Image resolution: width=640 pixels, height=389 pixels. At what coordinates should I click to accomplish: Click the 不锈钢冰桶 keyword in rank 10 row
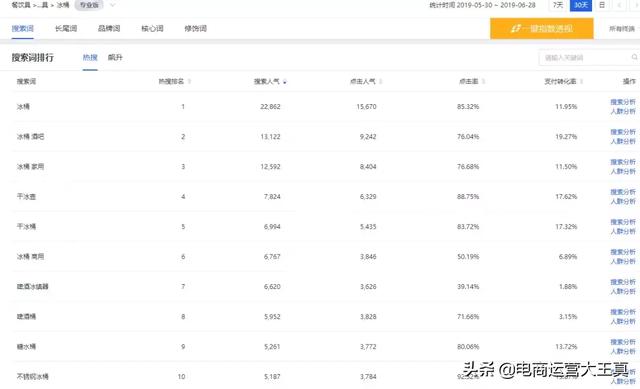[32, 376]
